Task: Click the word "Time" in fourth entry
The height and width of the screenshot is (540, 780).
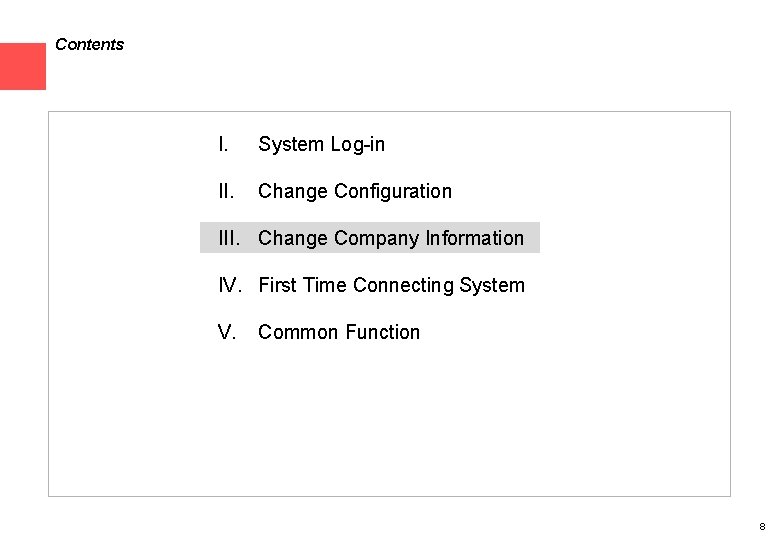Action: [324, 285]
